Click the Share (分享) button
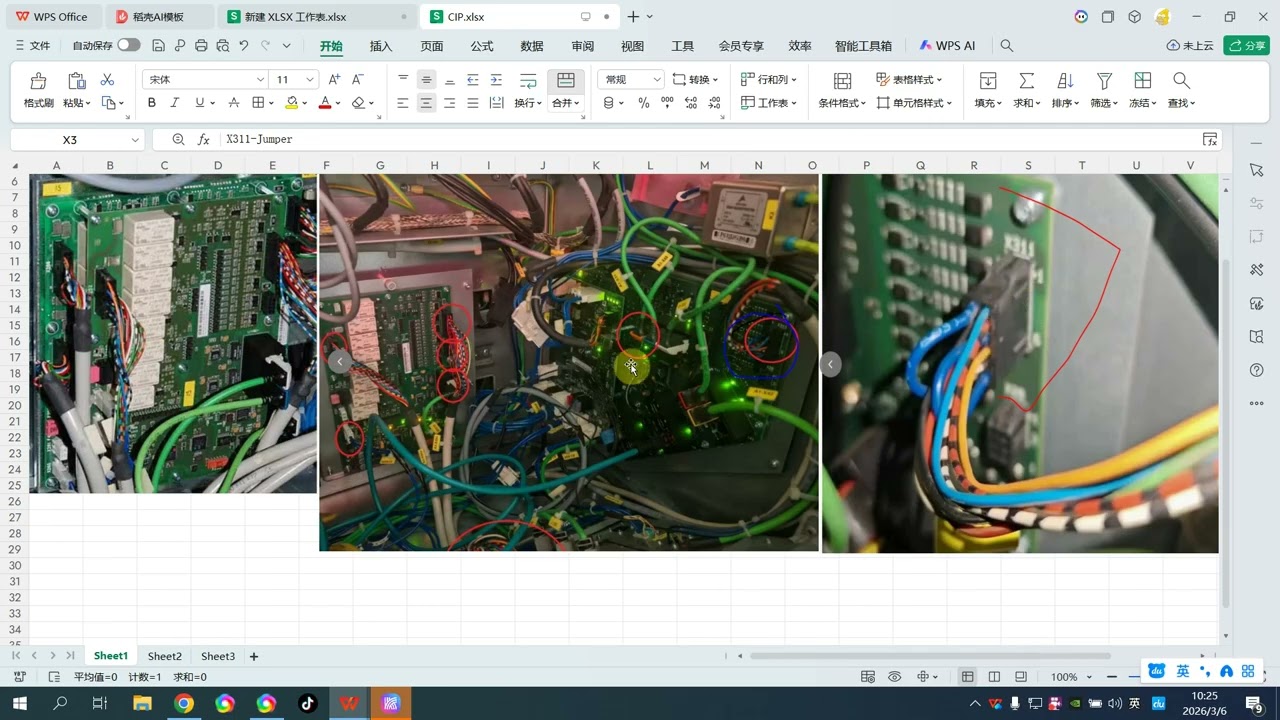1280x720 pixels. click(1247, 46)
